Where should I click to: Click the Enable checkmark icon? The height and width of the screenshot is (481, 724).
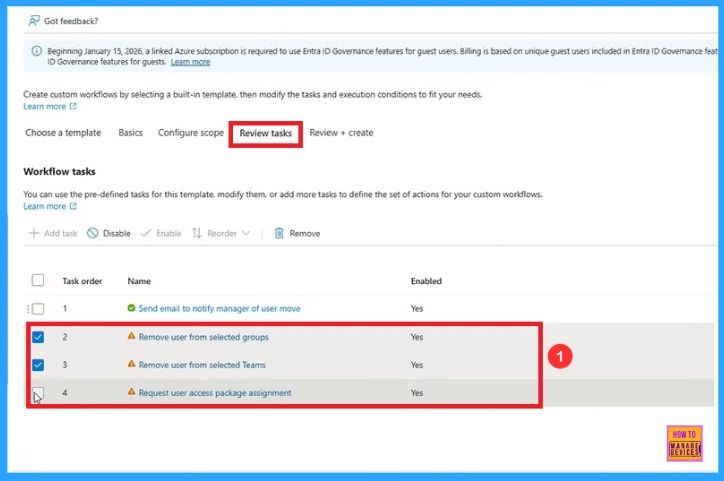coord(146,233)
